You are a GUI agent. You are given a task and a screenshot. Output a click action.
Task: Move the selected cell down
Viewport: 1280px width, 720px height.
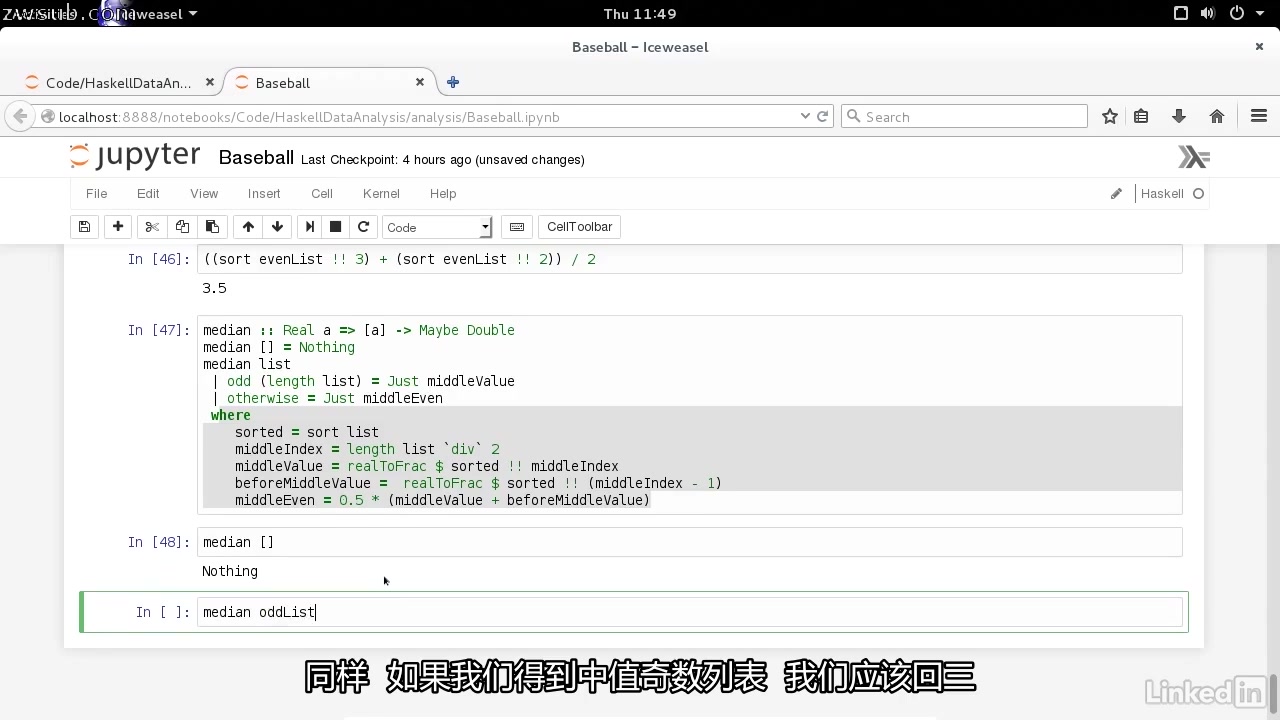tap(277, 226)
